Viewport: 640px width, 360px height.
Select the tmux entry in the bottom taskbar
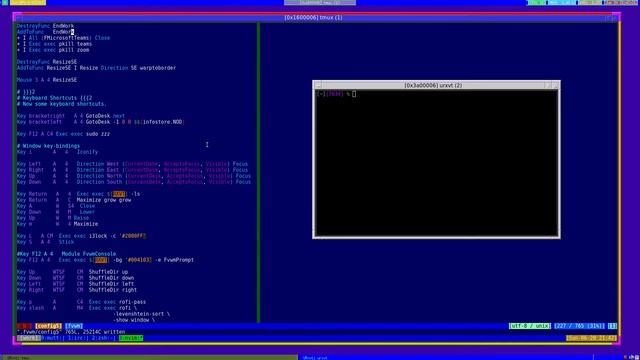point(149,358)
